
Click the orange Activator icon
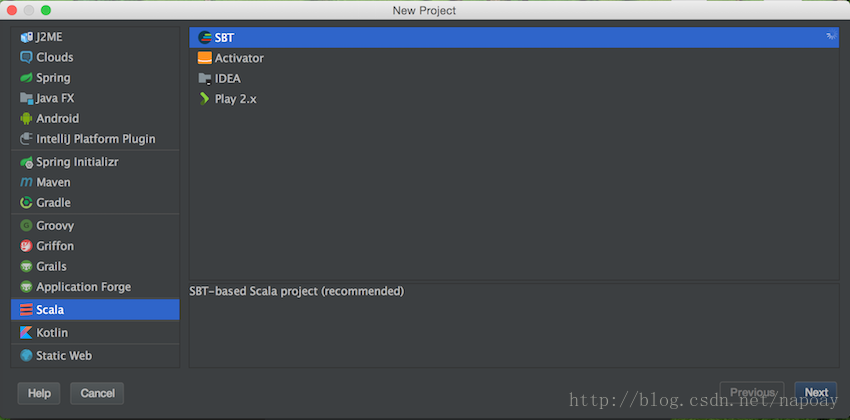click(204, 58)
